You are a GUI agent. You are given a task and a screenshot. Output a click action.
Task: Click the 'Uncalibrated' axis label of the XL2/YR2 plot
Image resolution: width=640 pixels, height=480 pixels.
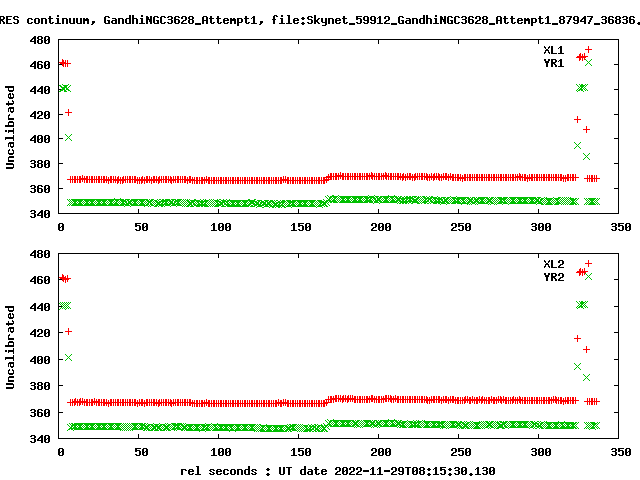(x=10, y=347)
